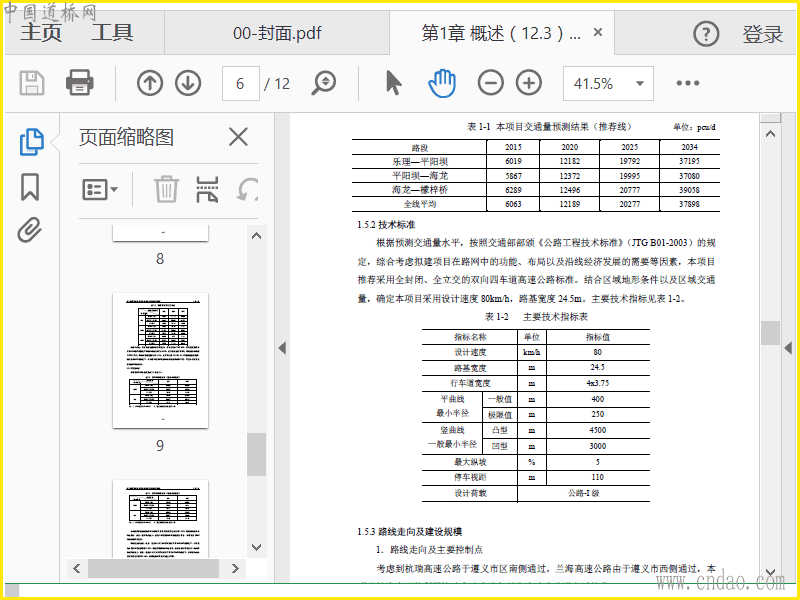Zoom out with the minus icon
This screenshot has width=800, height=600.
(491, 83)
